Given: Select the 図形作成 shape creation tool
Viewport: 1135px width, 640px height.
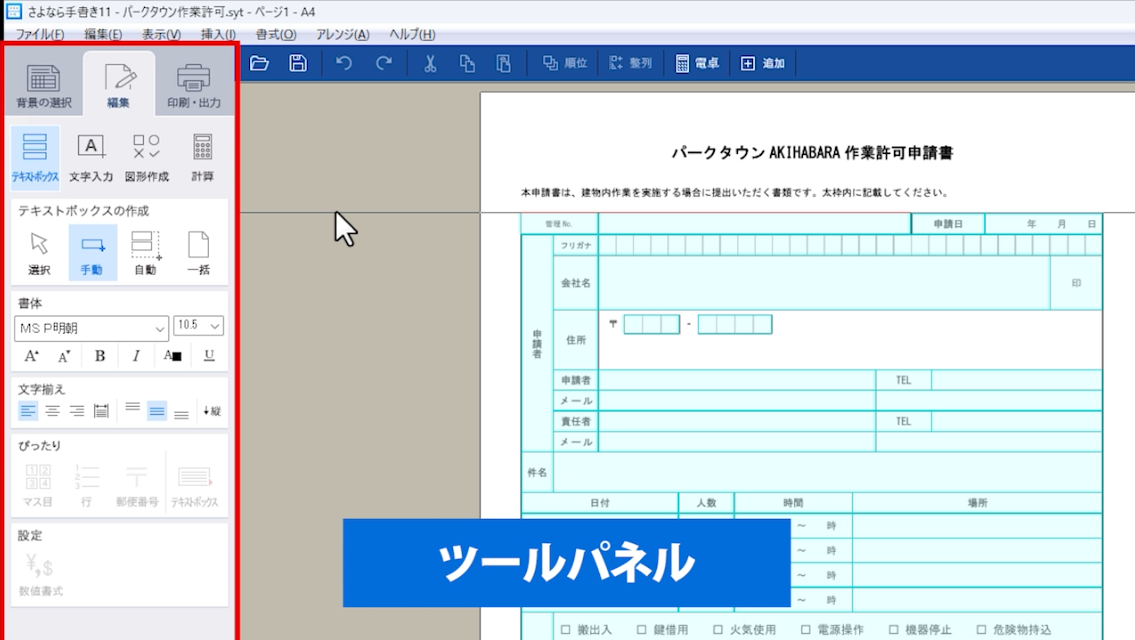Looking at the screenshot, I should click(x=146, y=158).
